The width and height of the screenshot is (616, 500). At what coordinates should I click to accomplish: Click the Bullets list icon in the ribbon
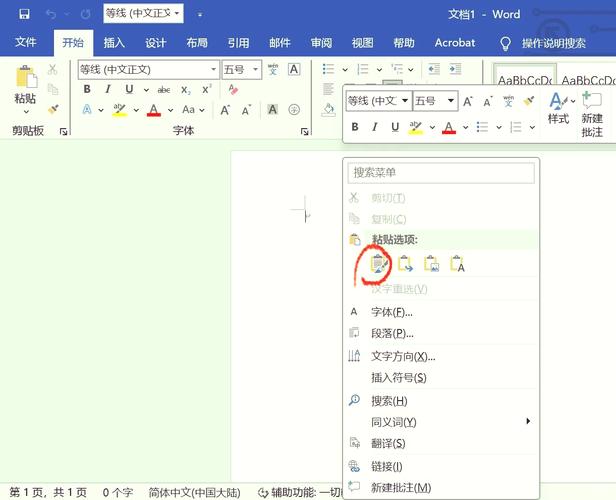(328, 70)
